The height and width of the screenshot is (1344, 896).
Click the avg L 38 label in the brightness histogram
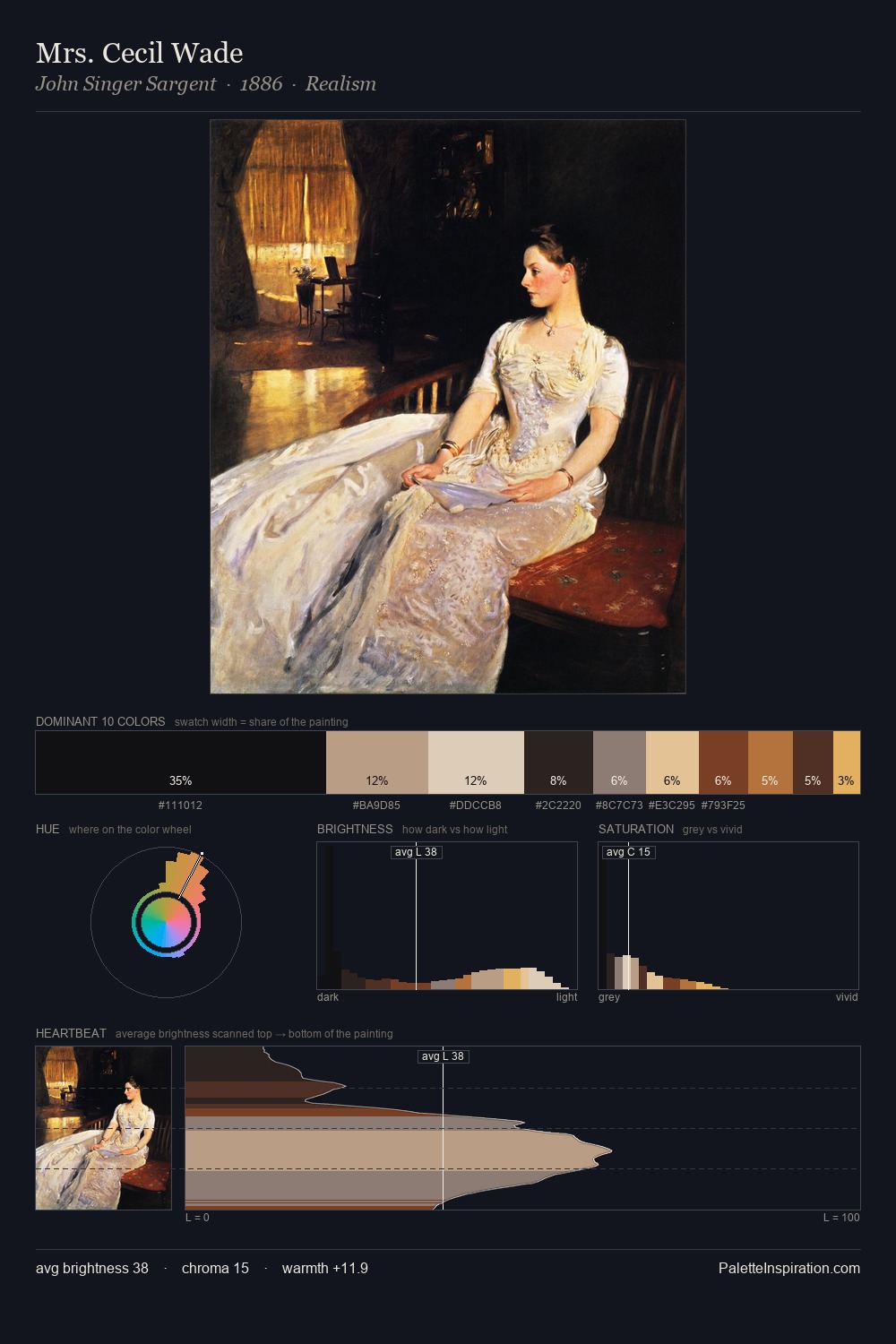pos(417,852)
